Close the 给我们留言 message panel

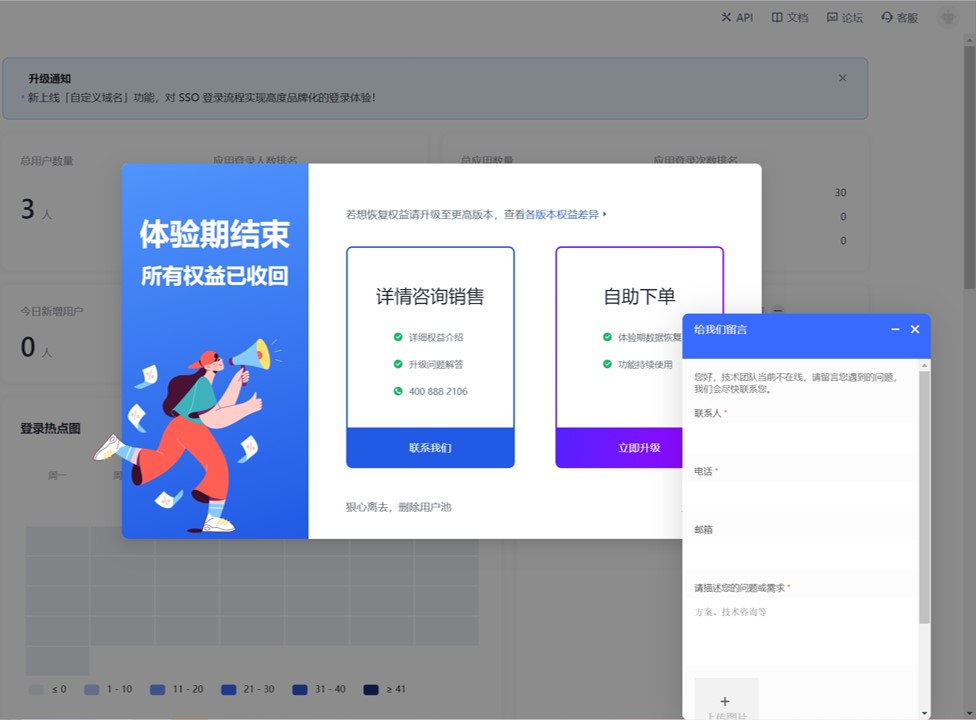click(x=914, y=329)
